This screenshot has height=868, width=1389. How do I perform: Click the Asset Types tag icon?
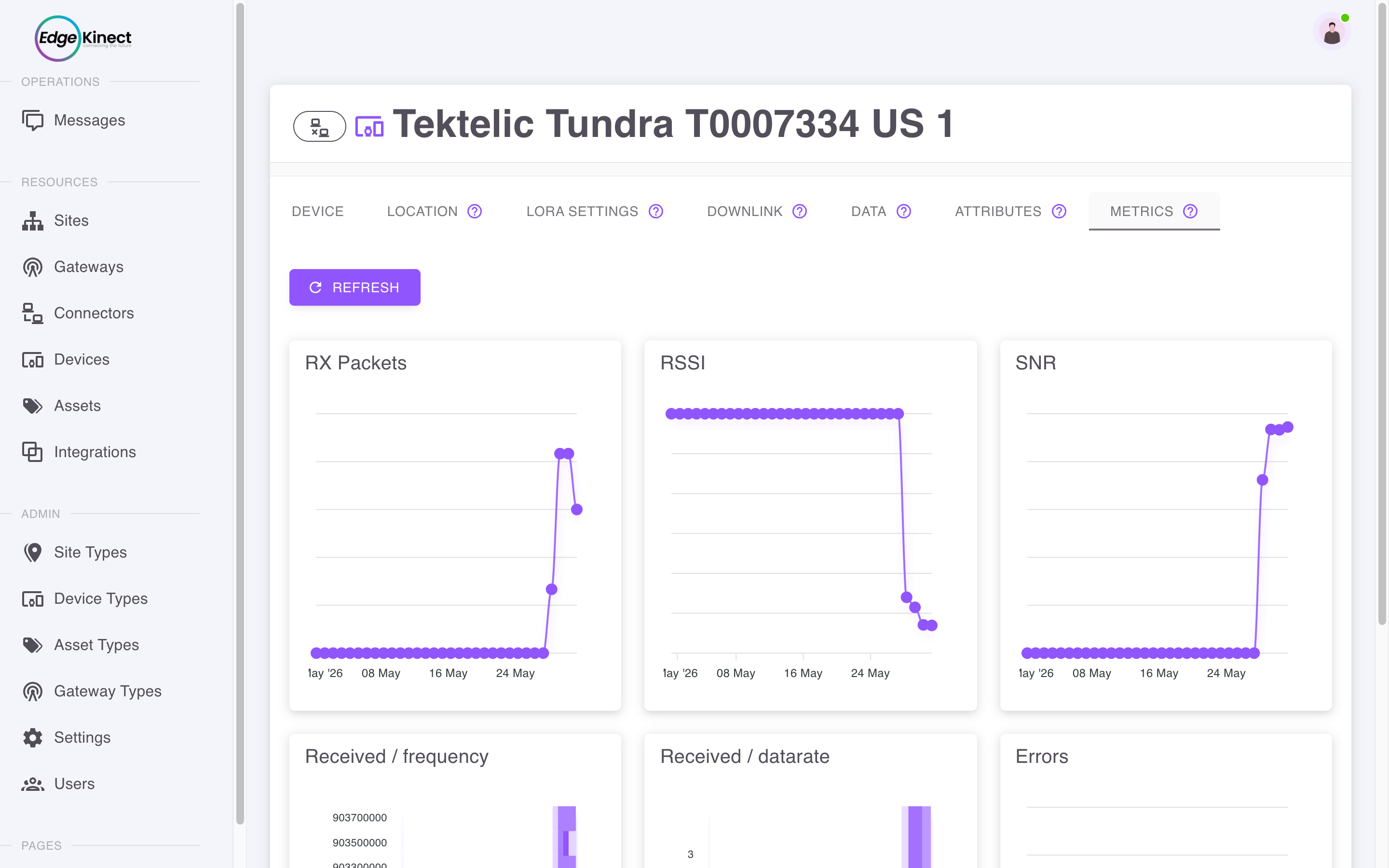pyautogui.click(x=33, y=645)
